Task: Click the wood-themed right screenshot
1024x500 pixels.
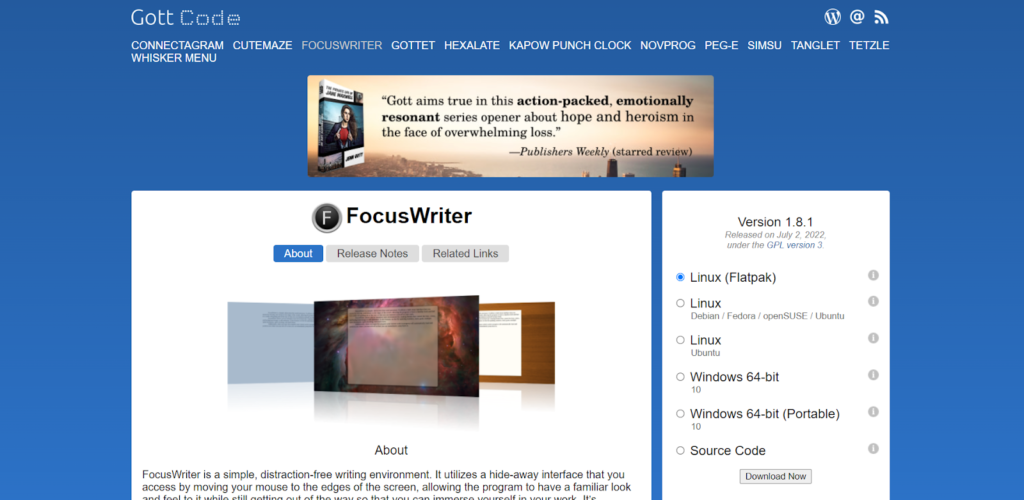Action: 517,342
